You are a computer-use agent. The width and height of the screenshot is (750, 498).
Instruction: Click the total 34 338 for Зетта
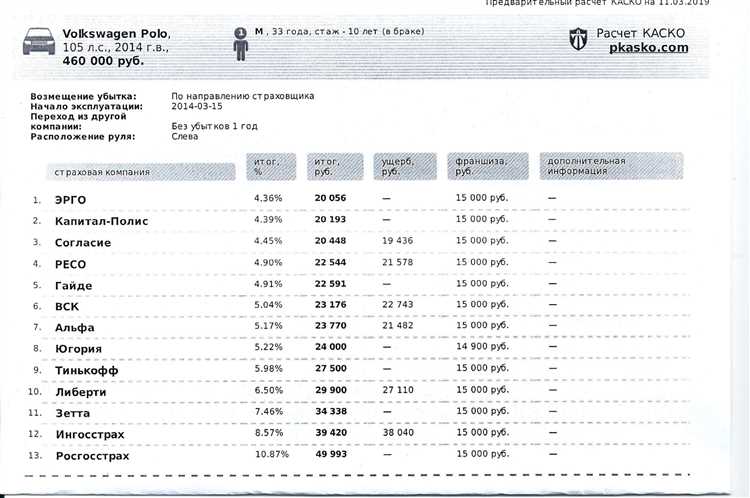click(x=331, y=411)
